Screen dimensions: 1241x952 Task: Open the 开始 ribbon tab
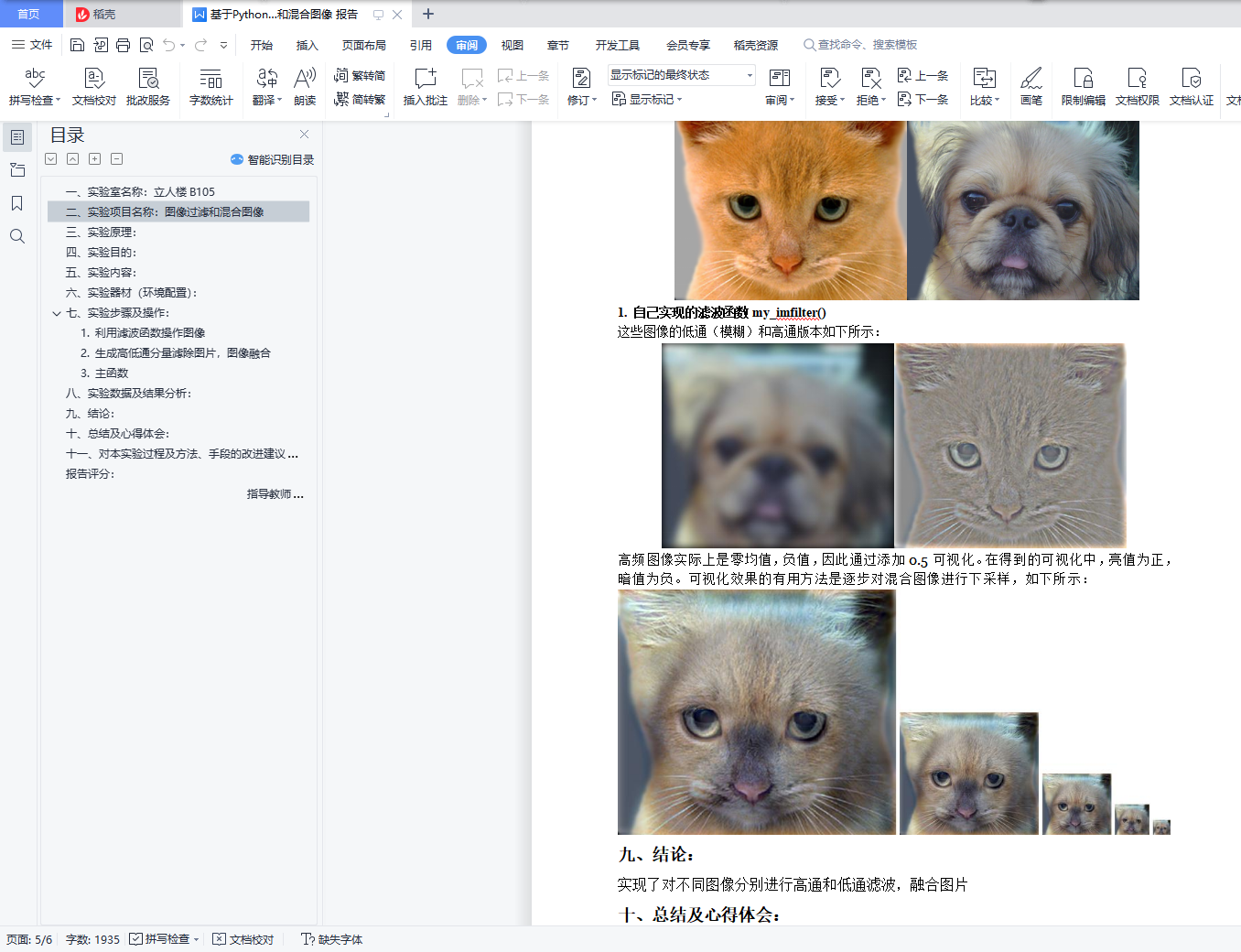pyautogui.click(x=262, y=45)
